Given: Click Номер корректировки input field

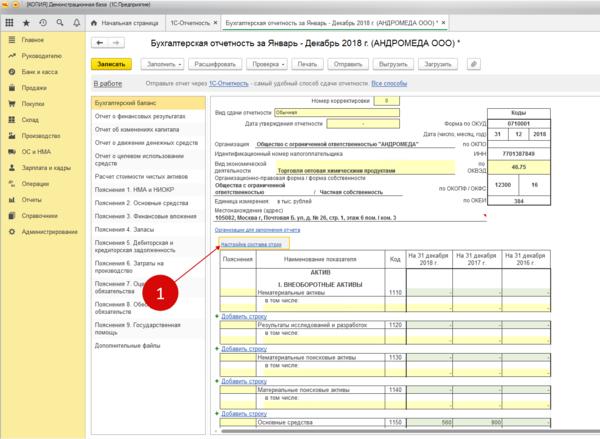Looking at the screenshot, I should (x=386, y=101).
